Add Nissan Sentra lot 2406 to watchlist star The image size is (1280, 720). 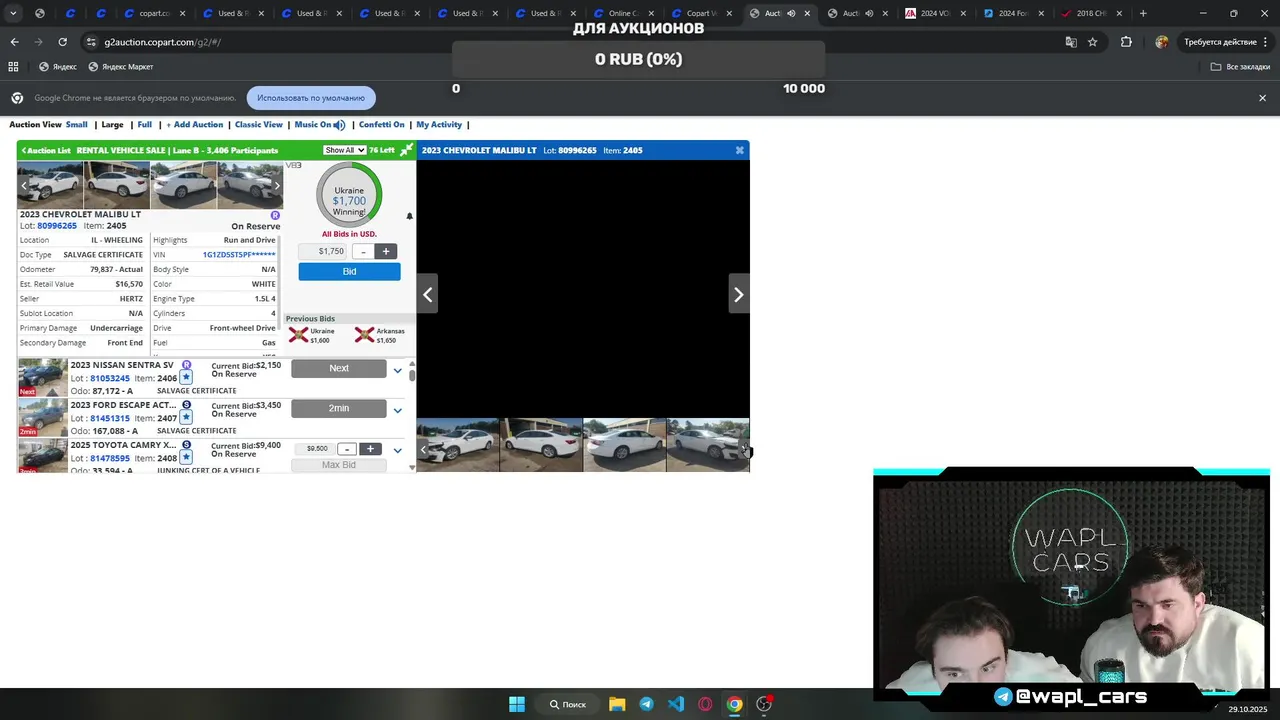pyautogui.click(x=186, y=378)
